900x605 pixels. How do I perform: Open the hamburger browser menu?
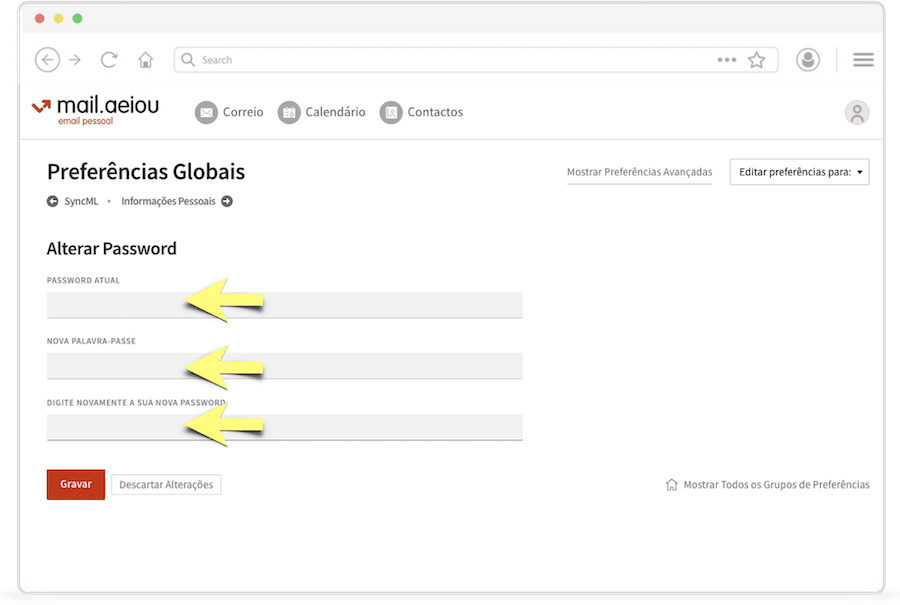863,60
